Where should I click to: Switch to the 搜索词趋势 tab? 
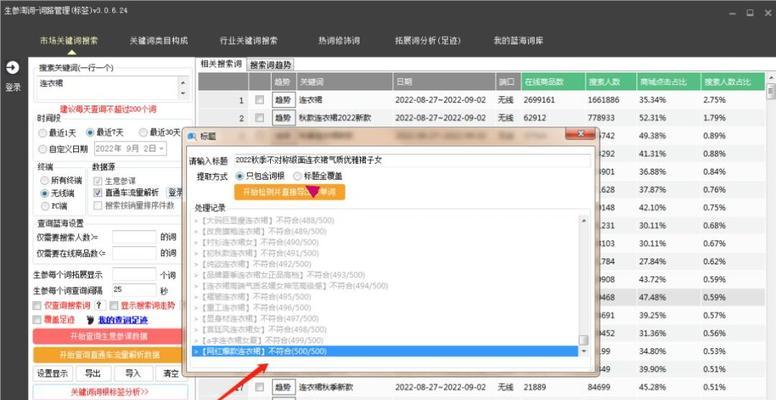pyautogui.click(x=270, y=65)
